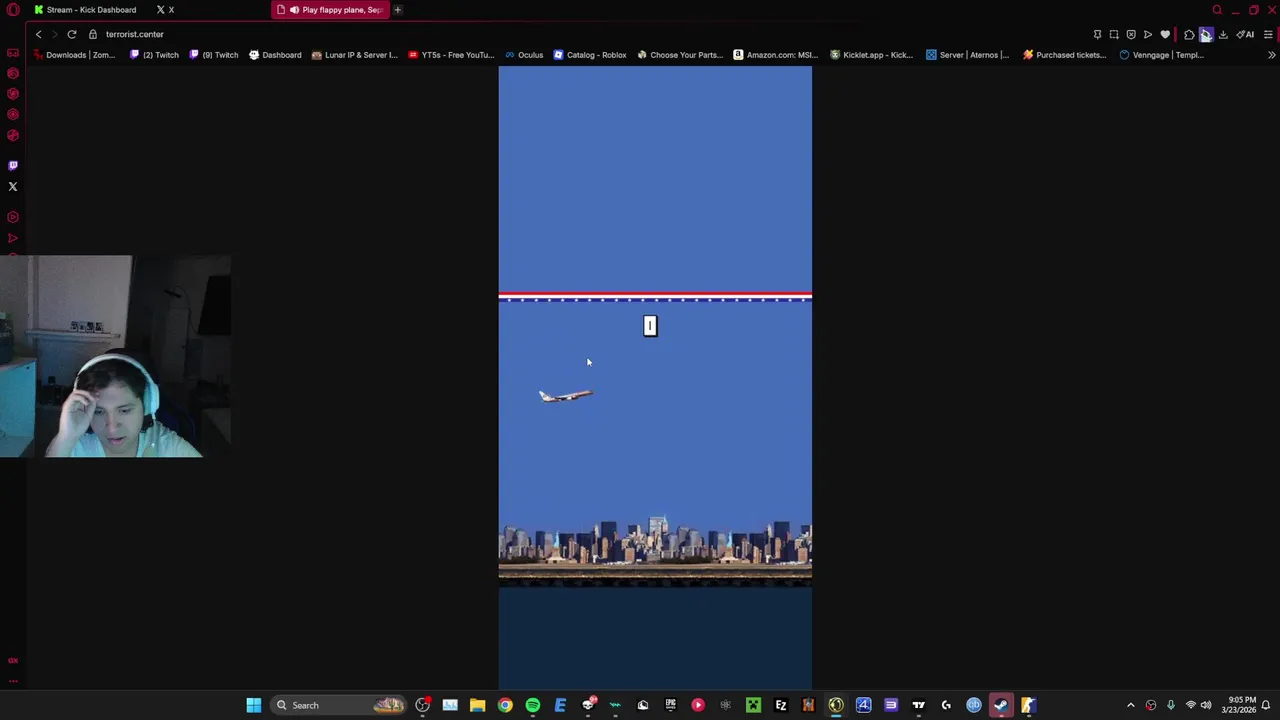Launch Google Chrome from the taskbar
Viewport: 1280px width, 720px height.
(x=505, y=705)
